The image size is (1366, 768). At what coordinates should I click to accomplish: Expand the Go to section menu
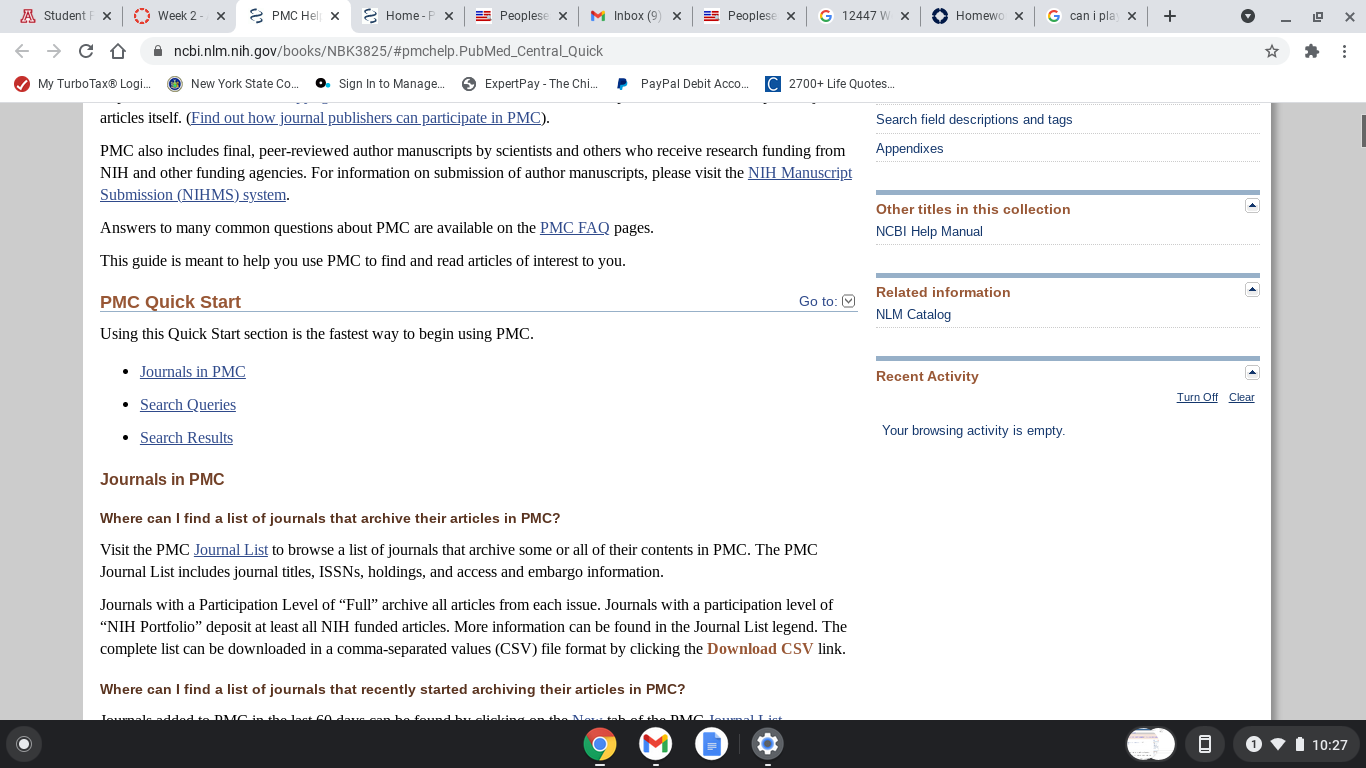pyautogui.click(x=849, y=301)
